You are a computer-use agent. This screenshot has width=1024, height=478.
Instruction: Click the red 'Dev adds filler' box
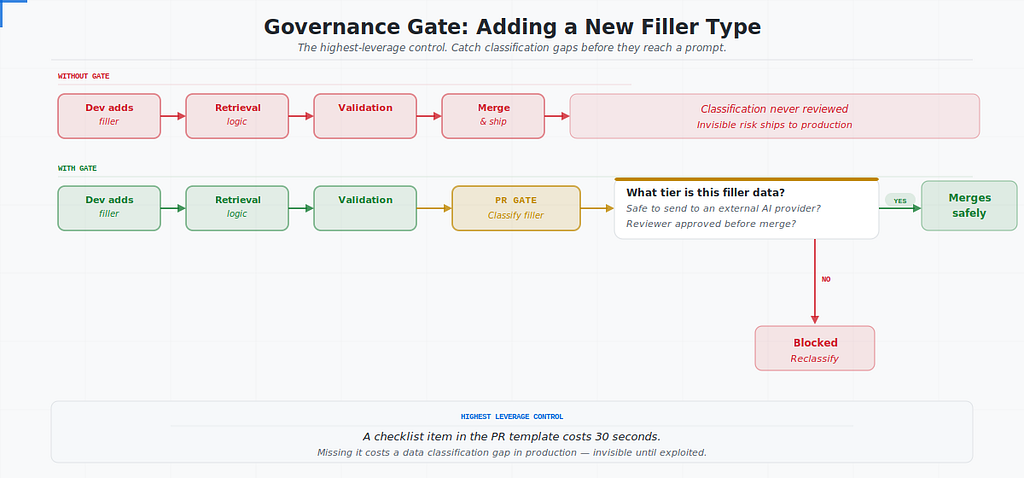tap(109, 116)
